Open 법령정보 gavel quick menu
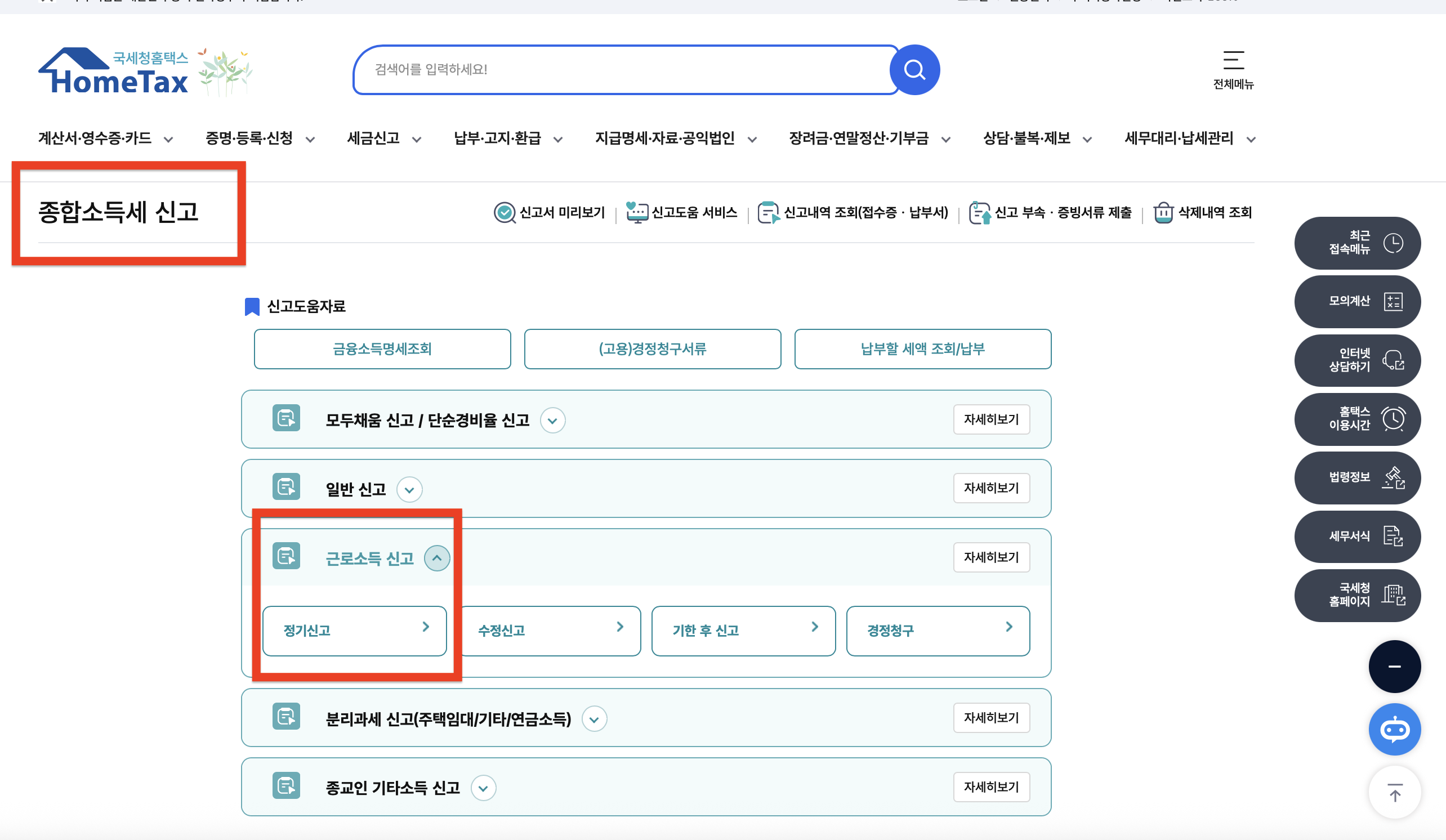The image size is (1446, 840). click(x=1357, y=477)
